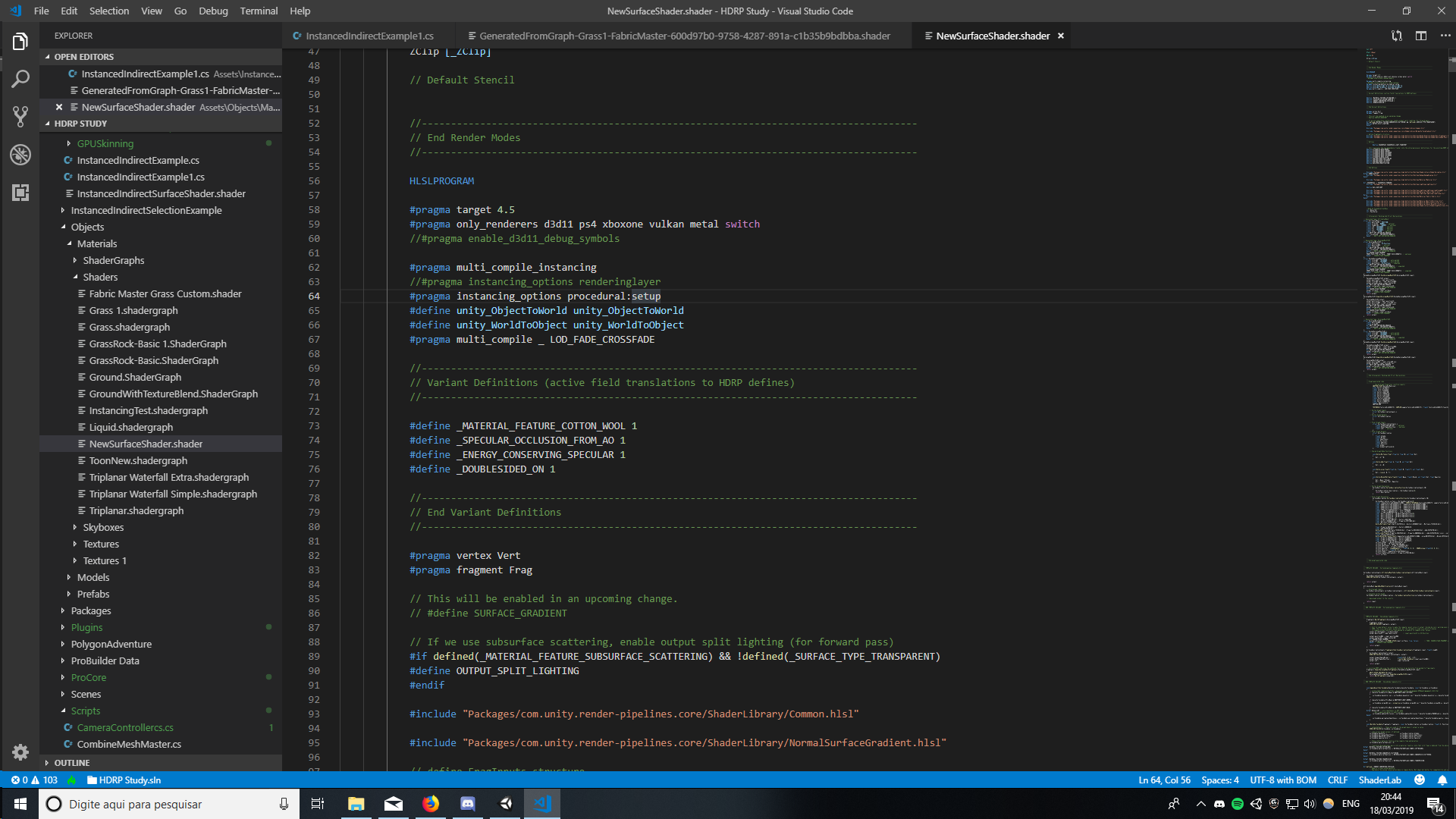Collapse the Open Editors section

pyautogui.click(x=83, y=57)
